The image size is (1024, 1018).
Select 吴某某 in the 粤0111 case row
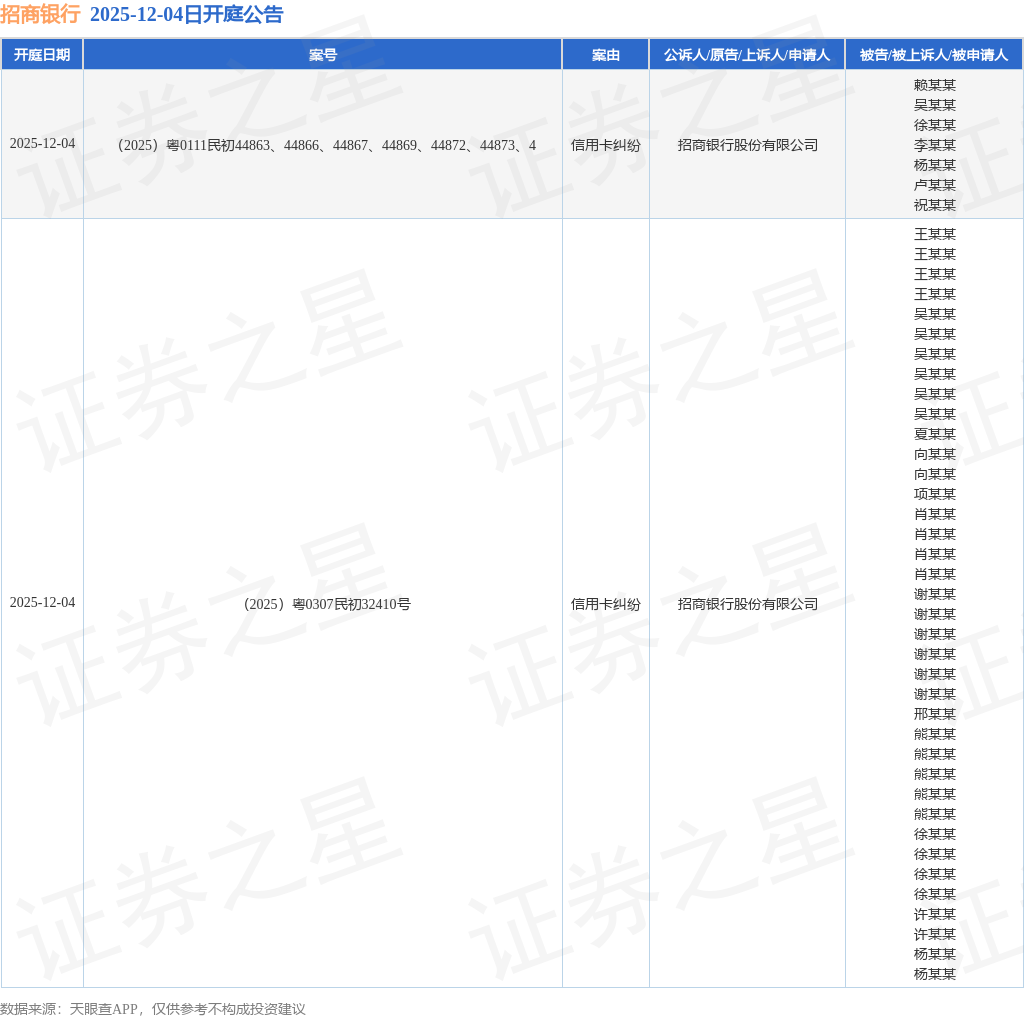tap(935, 105)
